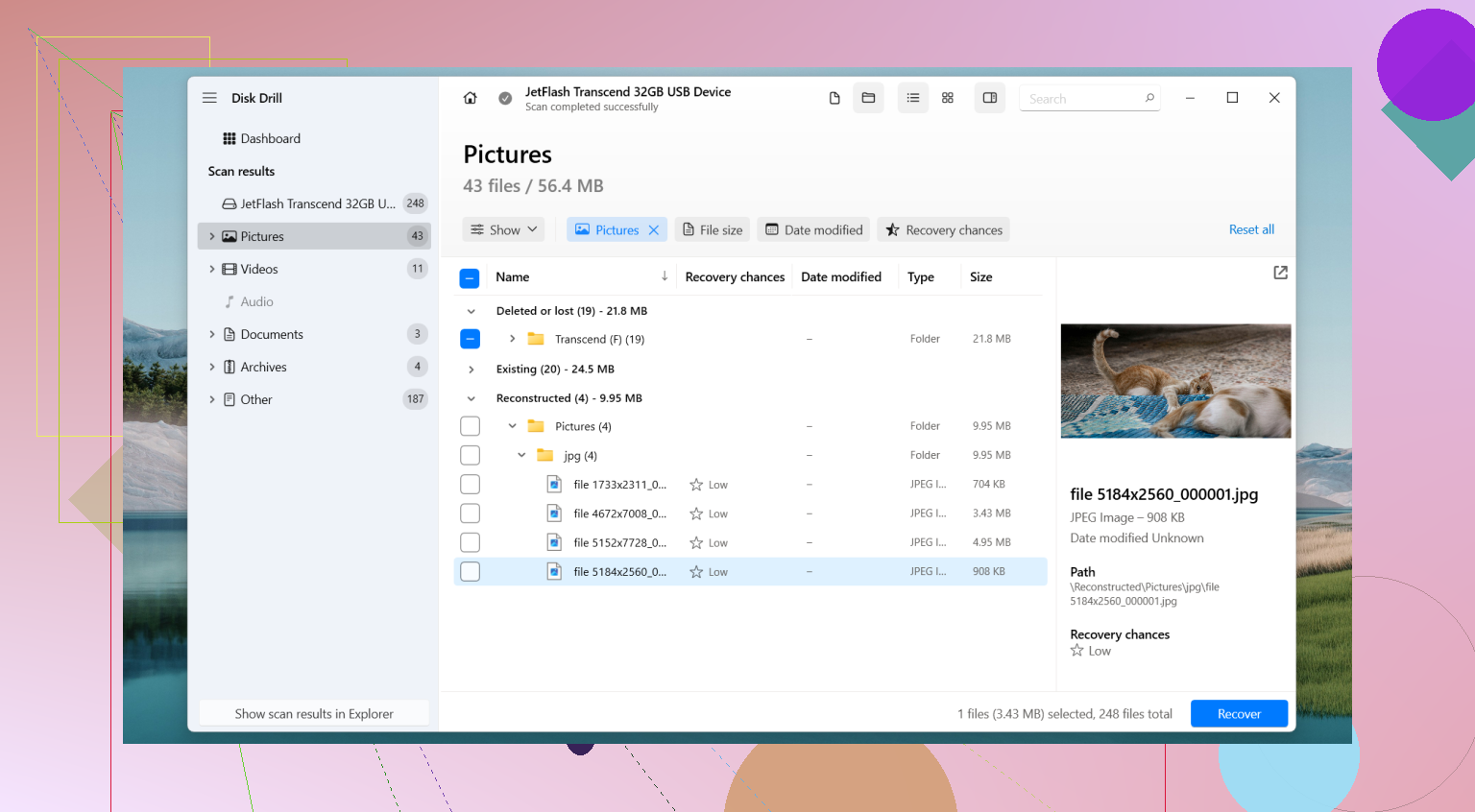
Task: Click in the Search input field
Action: coord(1089,98)
